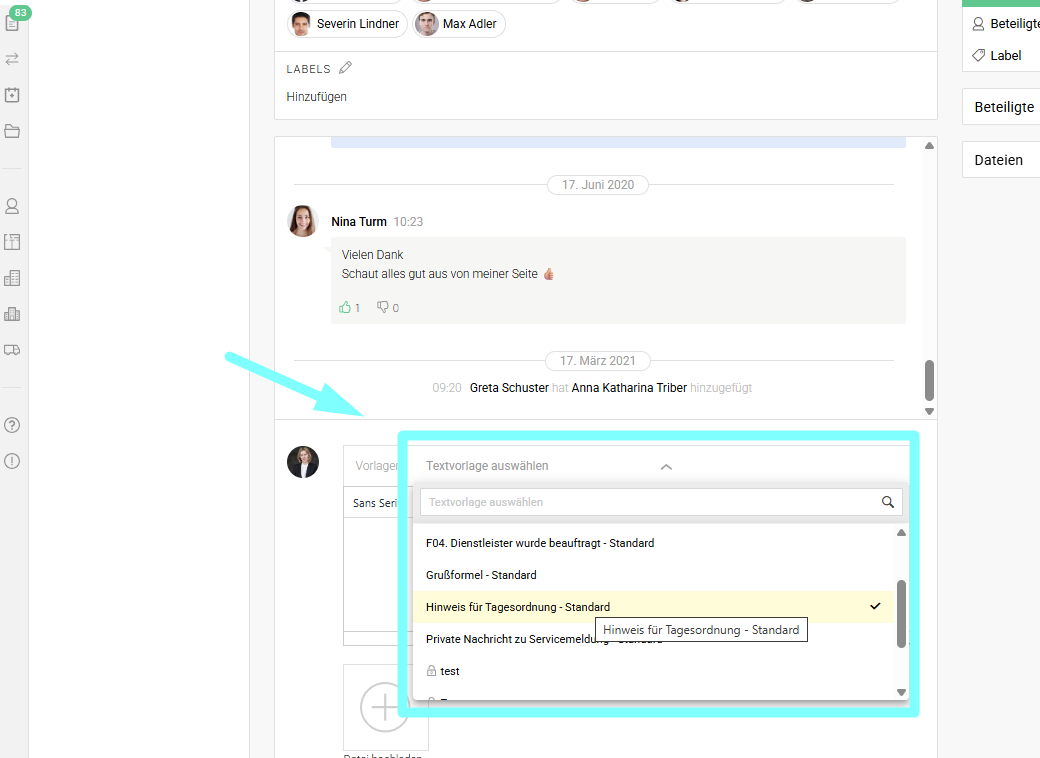Expand the 'Dateien' panel on the right
Viewport: 1040px width, 758px height.
999,160
